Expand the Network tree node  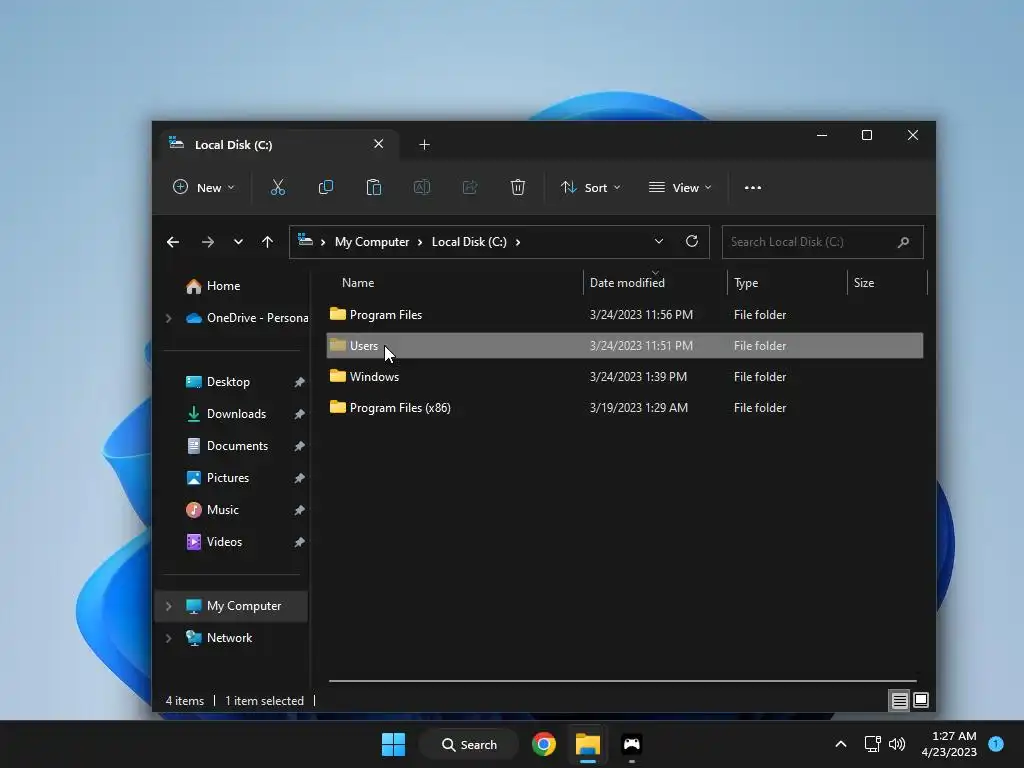coord(168,638)
